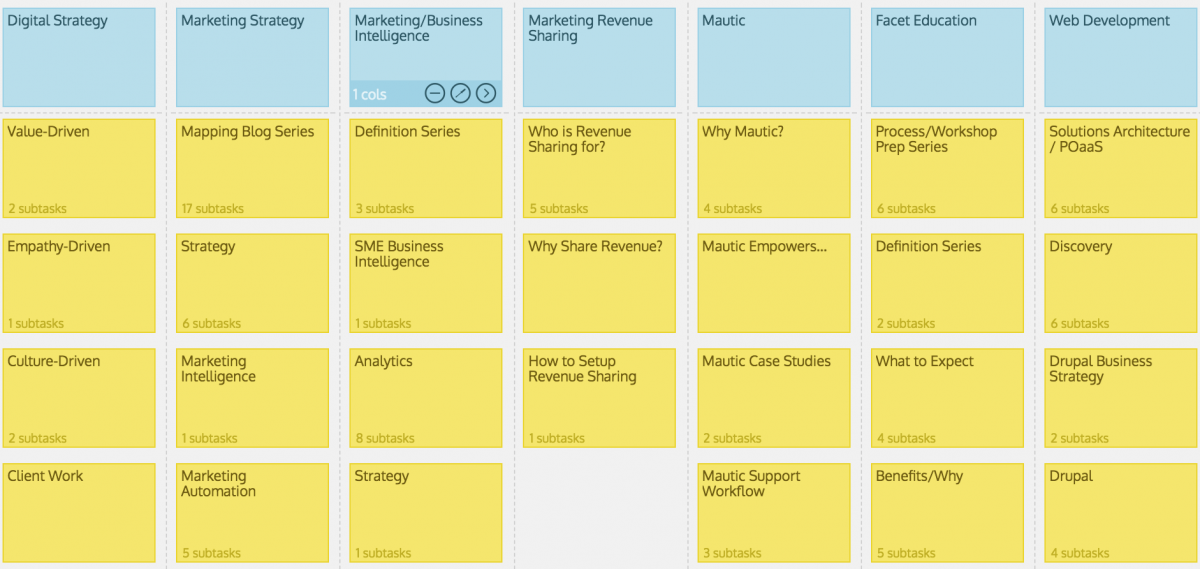Open the How to Setup Revenue Sharing card
Image resolution: width=1200 pixels, height=569 pixels.
coord(600,398)
